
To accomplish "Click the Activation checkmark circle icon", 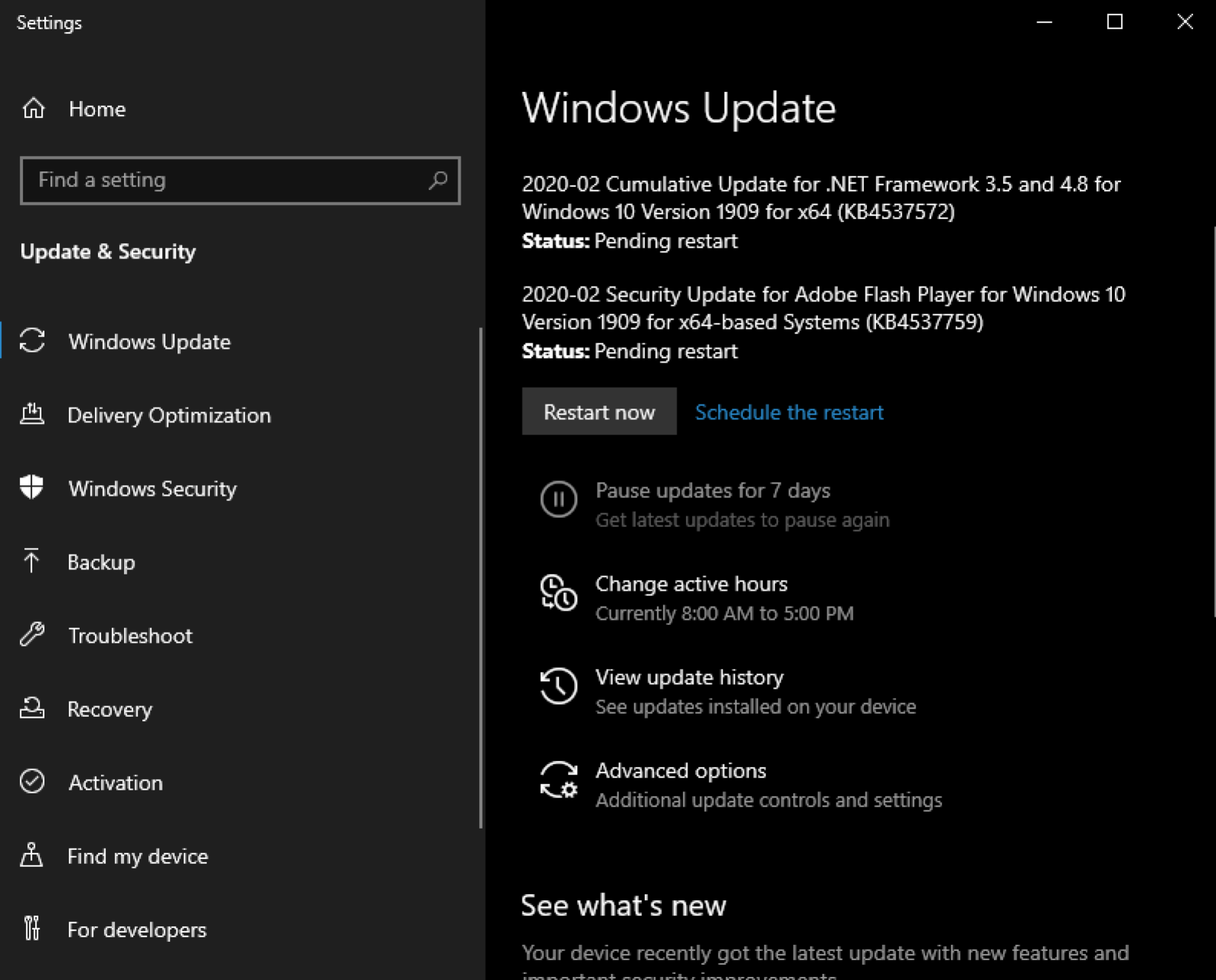I will coord(32,781).
